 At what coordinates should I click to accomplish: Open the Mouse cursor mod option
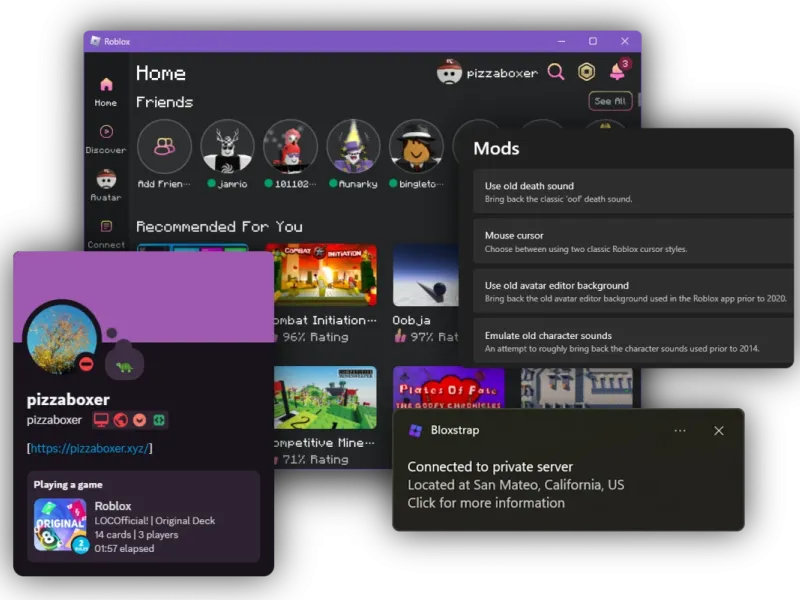633,241
